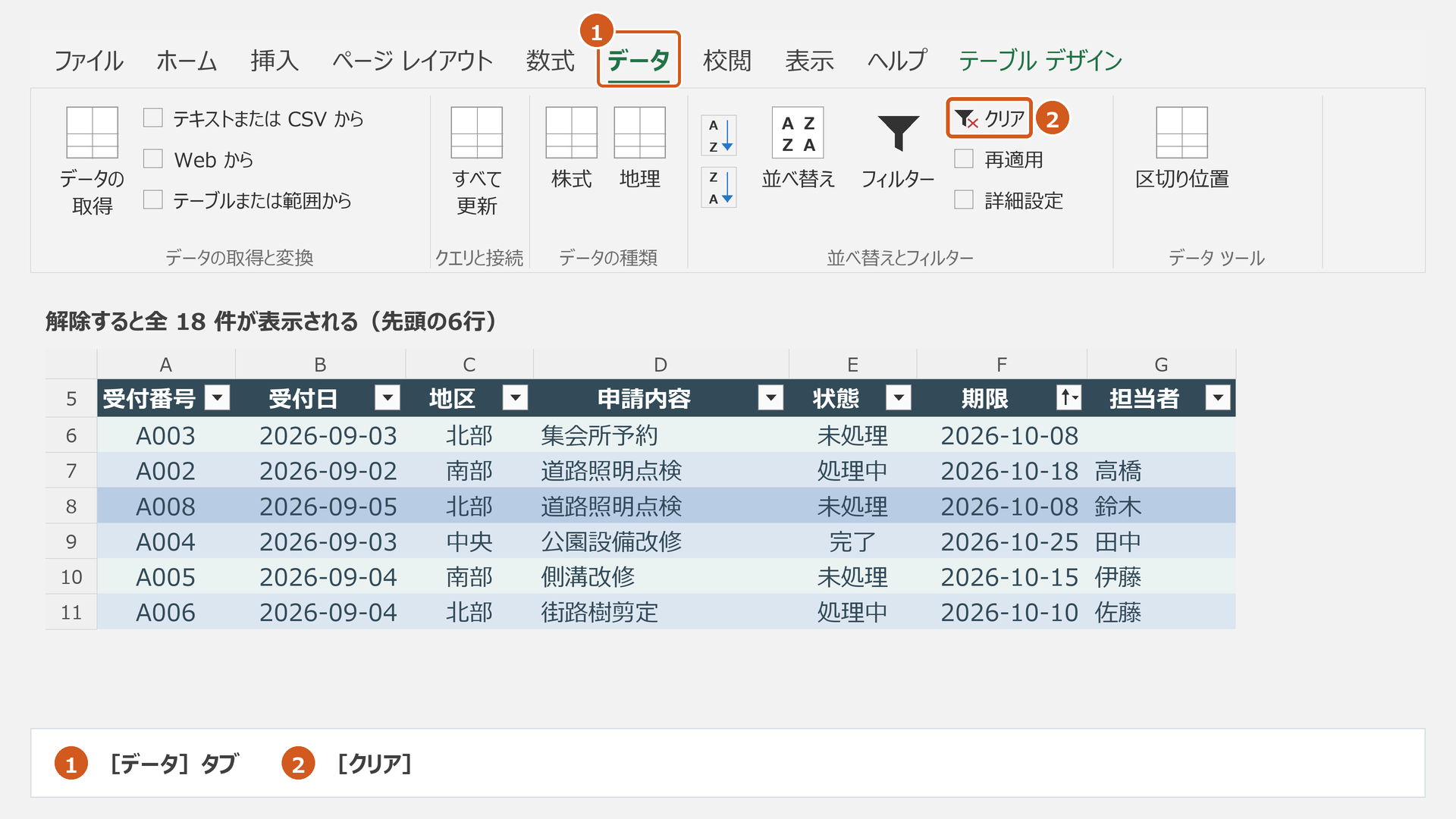Open the 申請内容 filter dropdown
The width and height of the screenshot is (1456, 819).
[x=771, y=397]
